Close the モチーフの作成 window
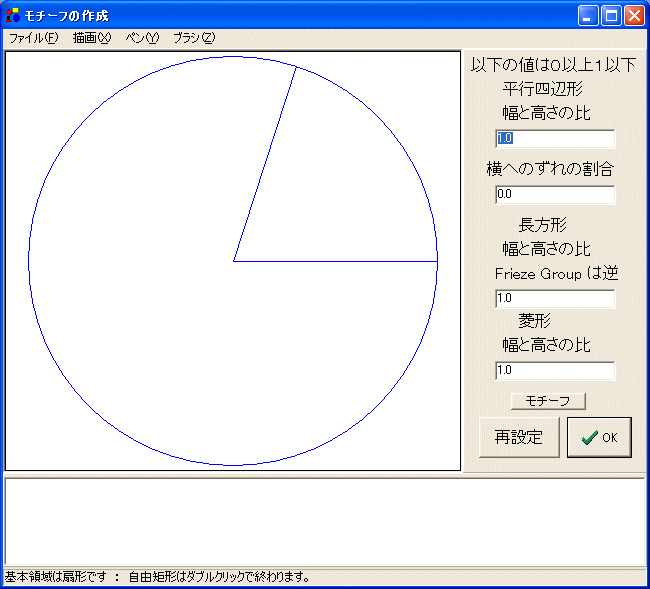 click(634, 16)
